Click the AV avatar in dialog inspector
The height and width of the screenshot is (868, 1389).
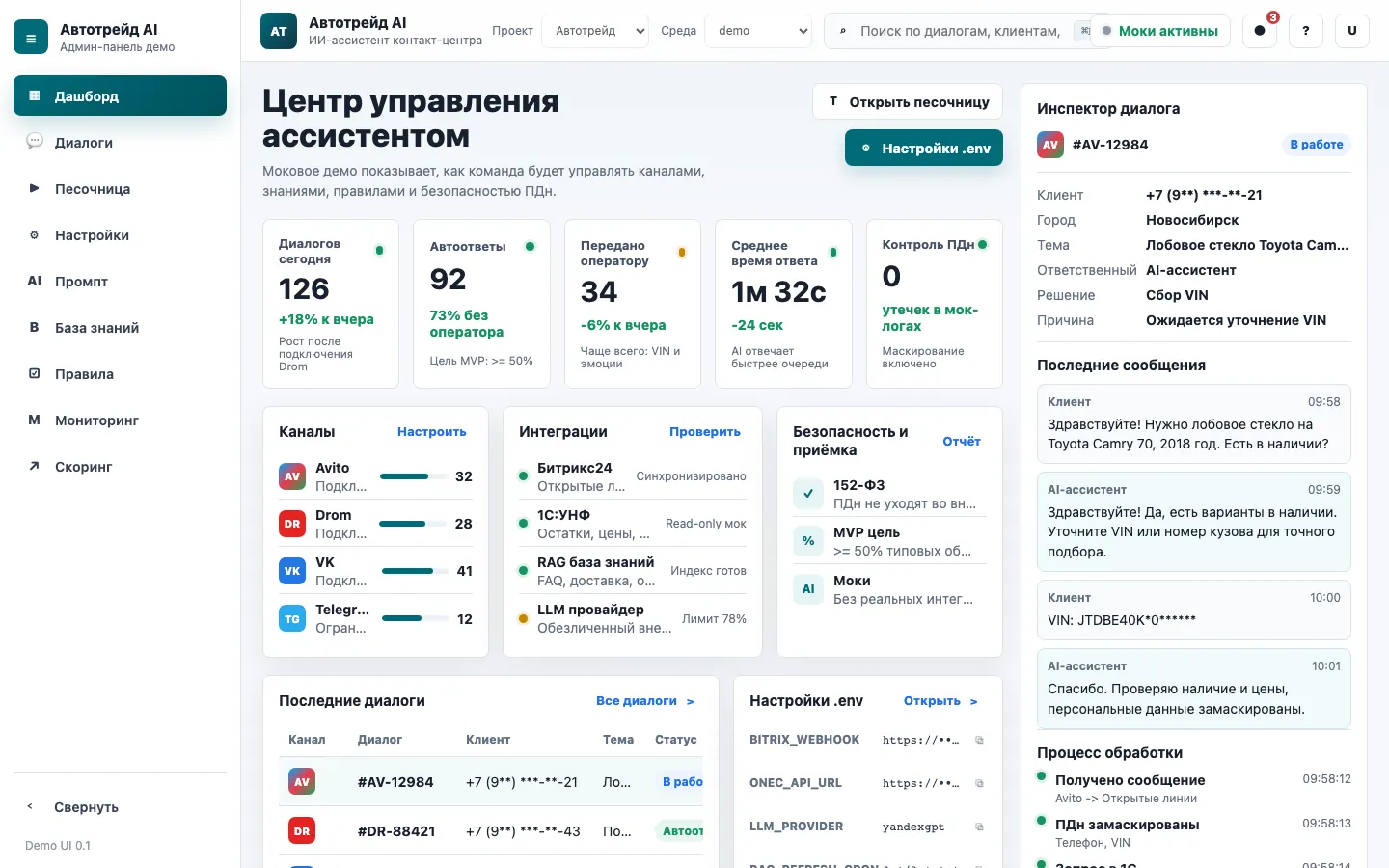[x=1050, y=145]
